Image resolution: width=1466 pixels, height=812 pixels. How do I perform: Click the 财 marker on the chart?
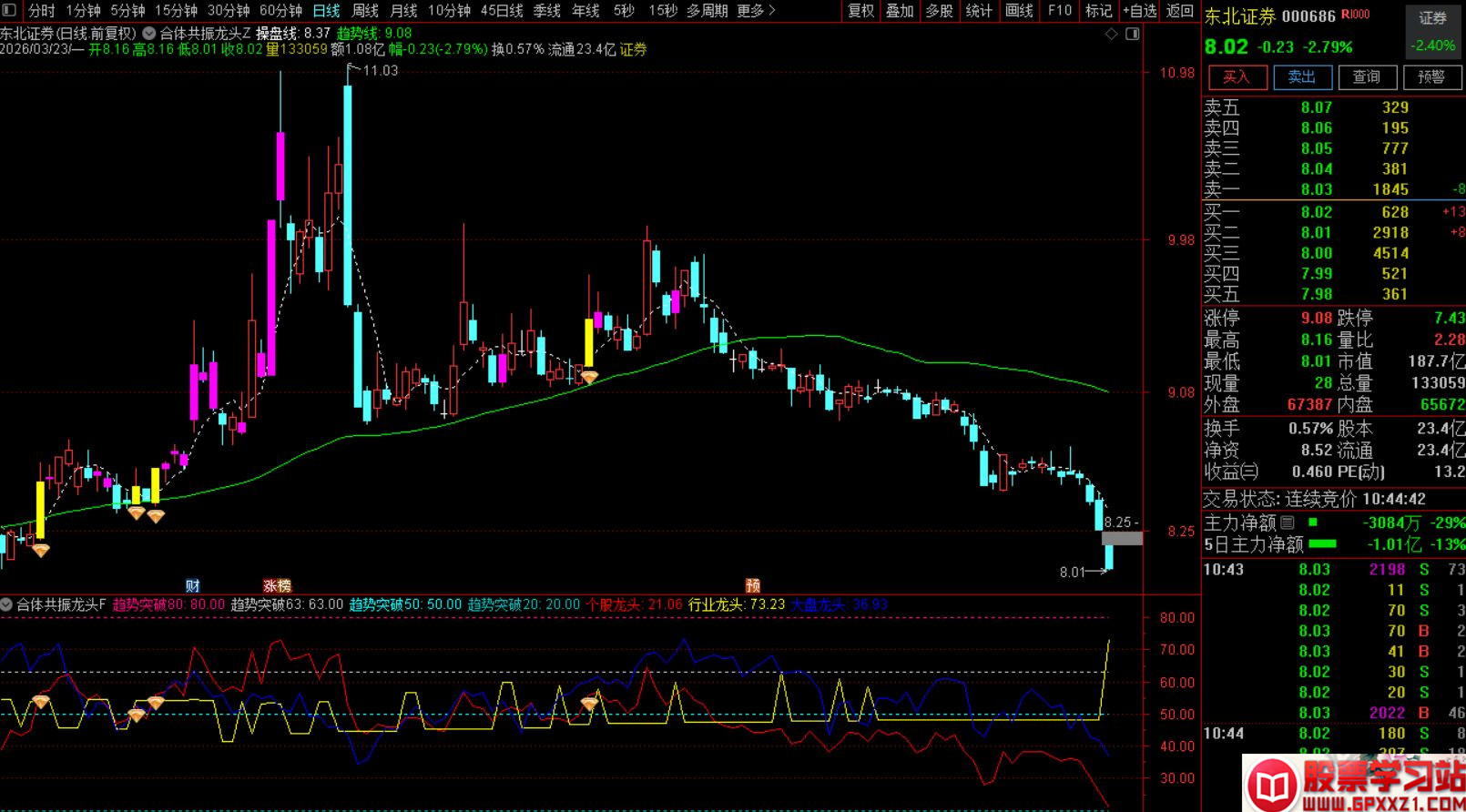pyautogui.click(x=192, y=585)
